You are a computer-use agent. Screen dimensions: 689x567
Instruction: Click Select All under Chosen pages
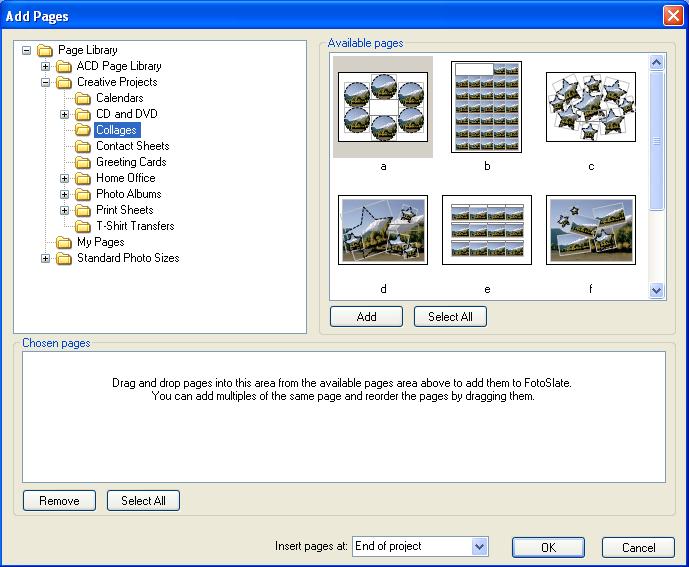[x=143, y=501]
